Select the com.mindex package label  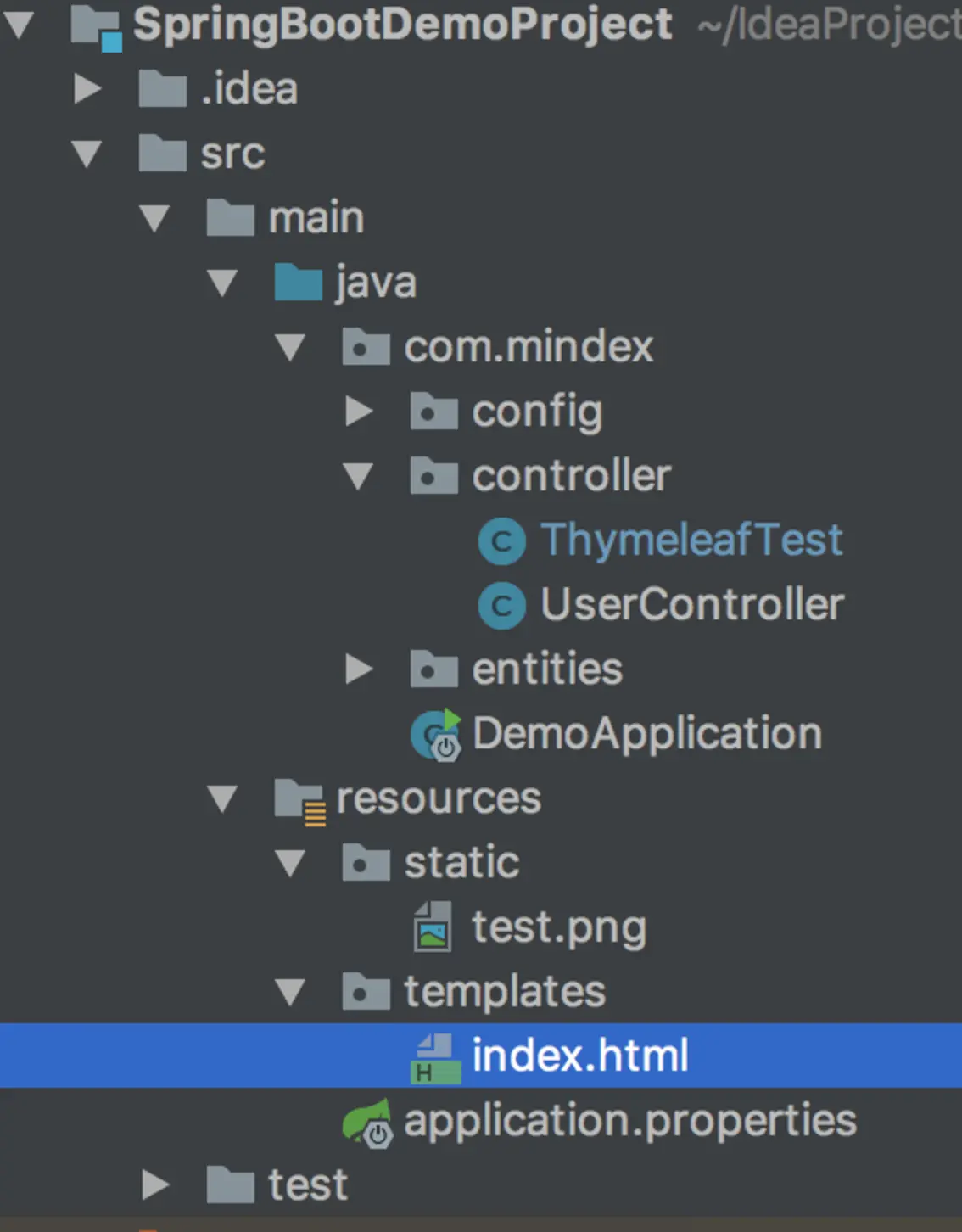coord(529,347)
